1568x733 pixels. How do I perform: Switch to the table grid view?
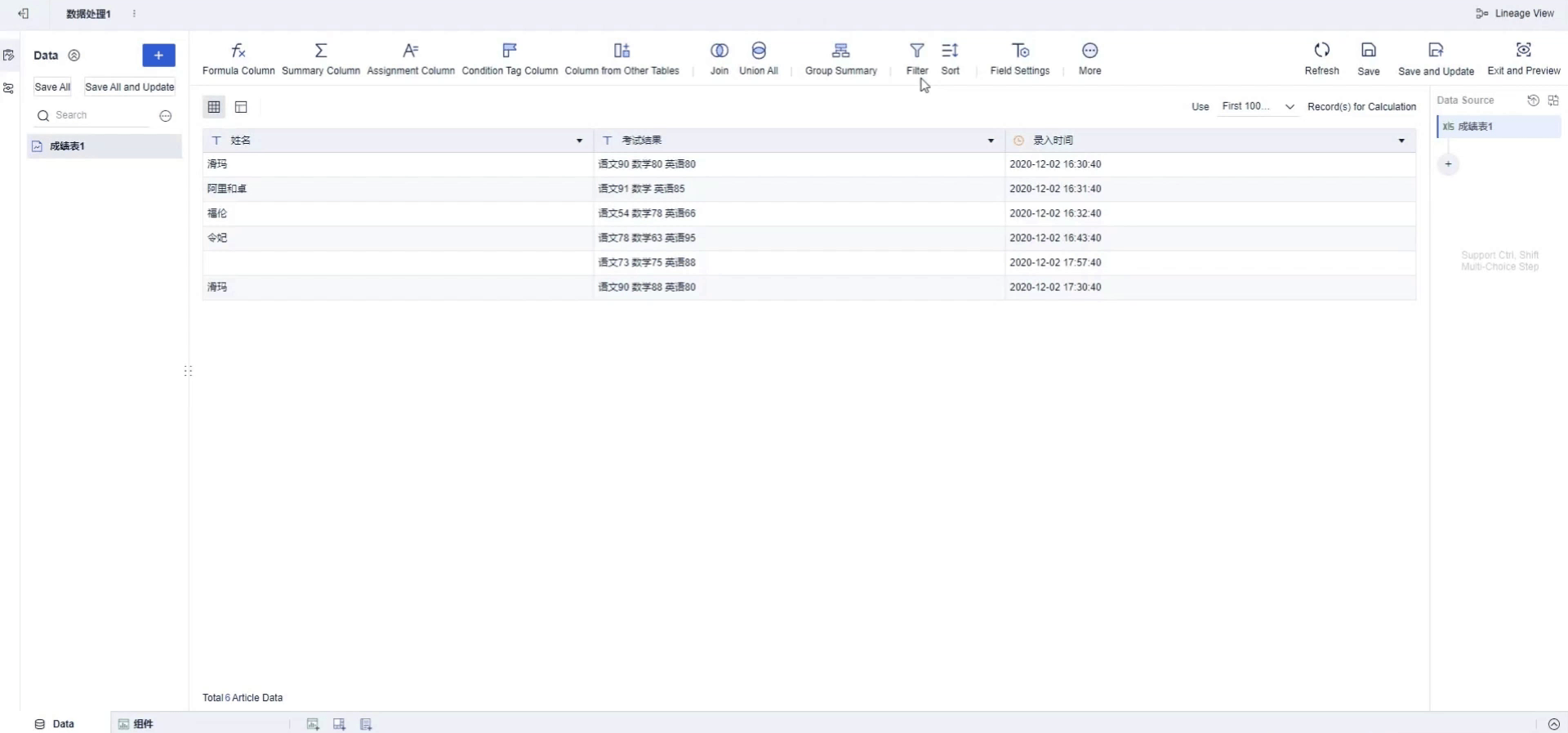pyautogui.click(x=214, y=107)
